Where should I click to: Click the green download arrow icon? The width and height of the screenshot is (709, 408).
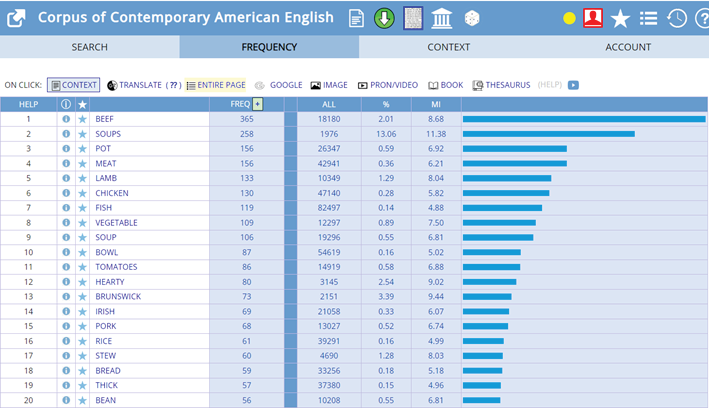point(384,18)
